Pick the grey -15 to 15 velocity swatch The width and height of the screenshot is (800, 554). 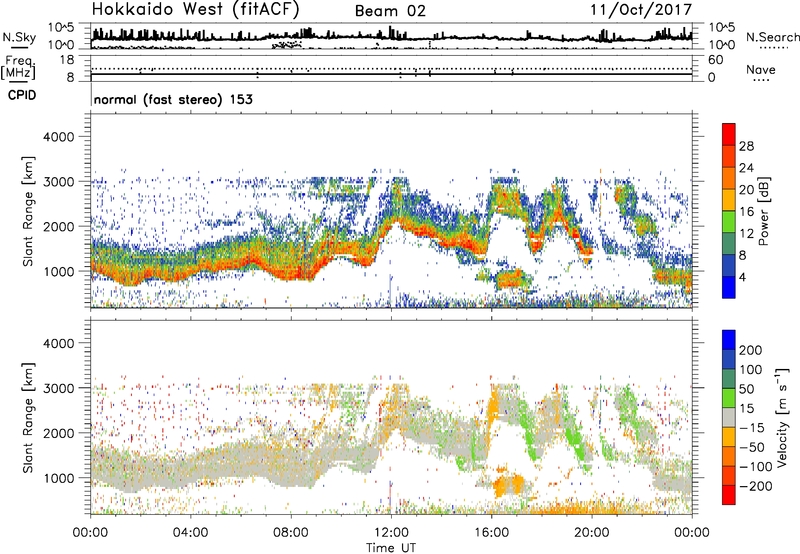pyautogui.click(x=729, y=418)
